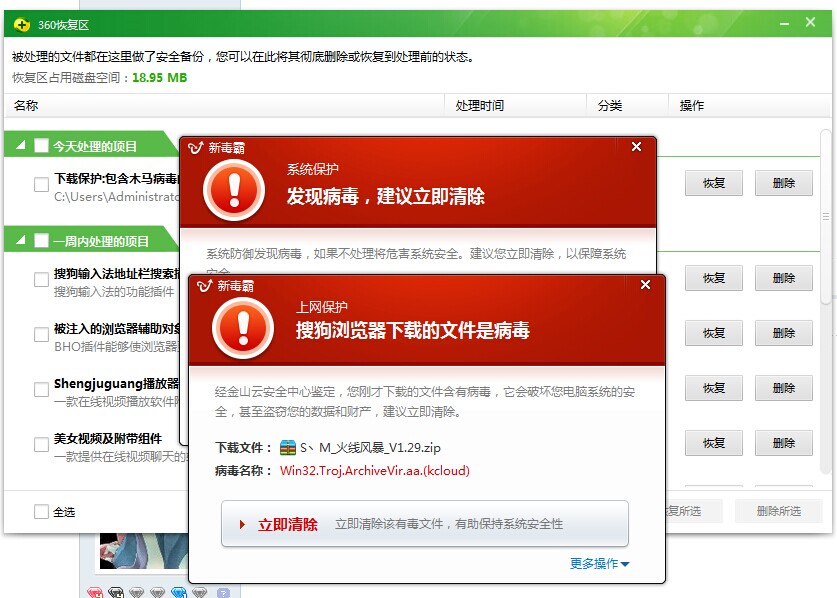The height and width of the screenshot is (598, 837).
Task: Click the blue diamond badge icon below the photo
Action: tap(178, 592)
